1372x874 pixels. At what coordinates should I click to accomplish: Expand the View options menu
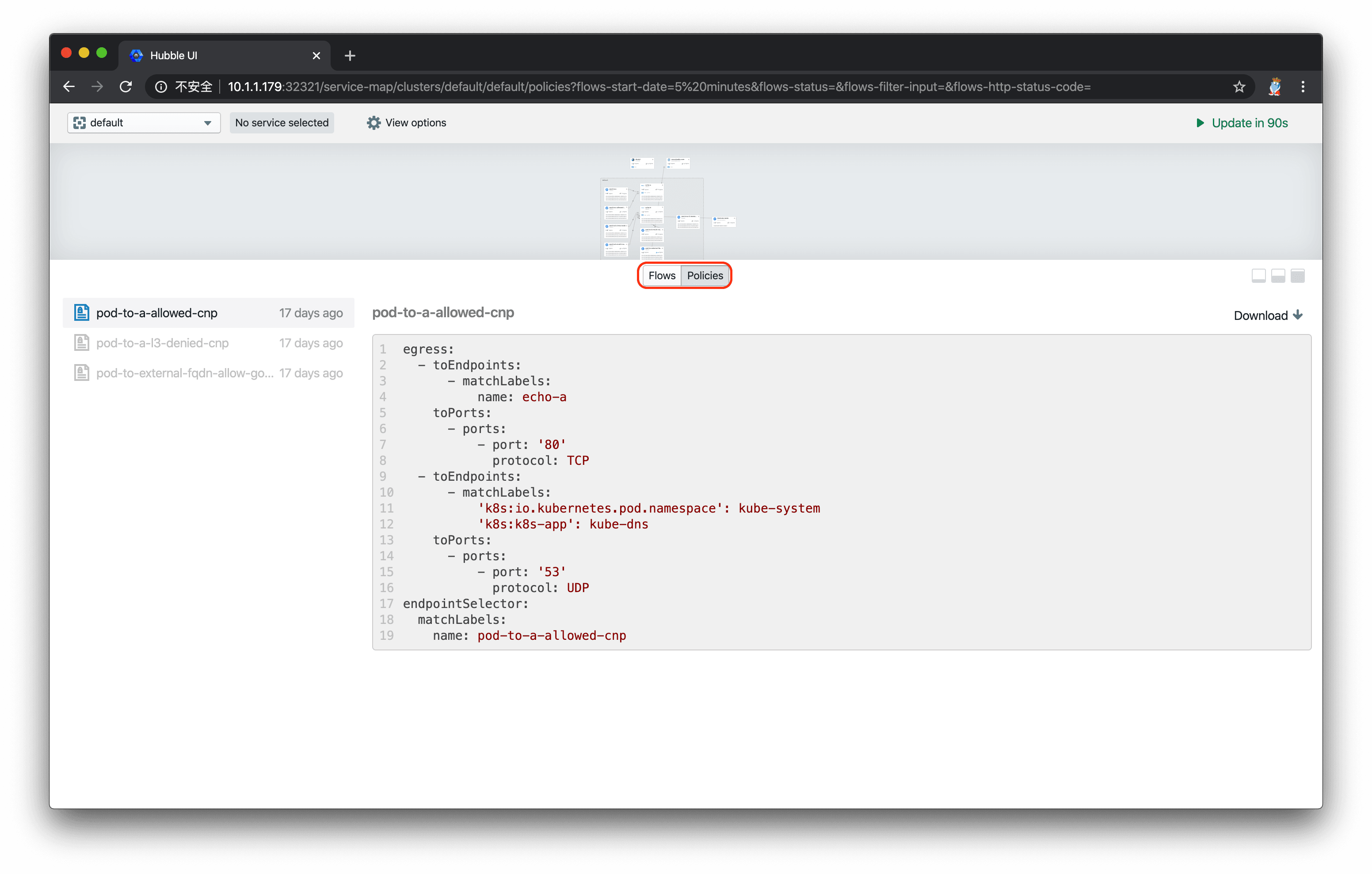[x=406, y=122]
